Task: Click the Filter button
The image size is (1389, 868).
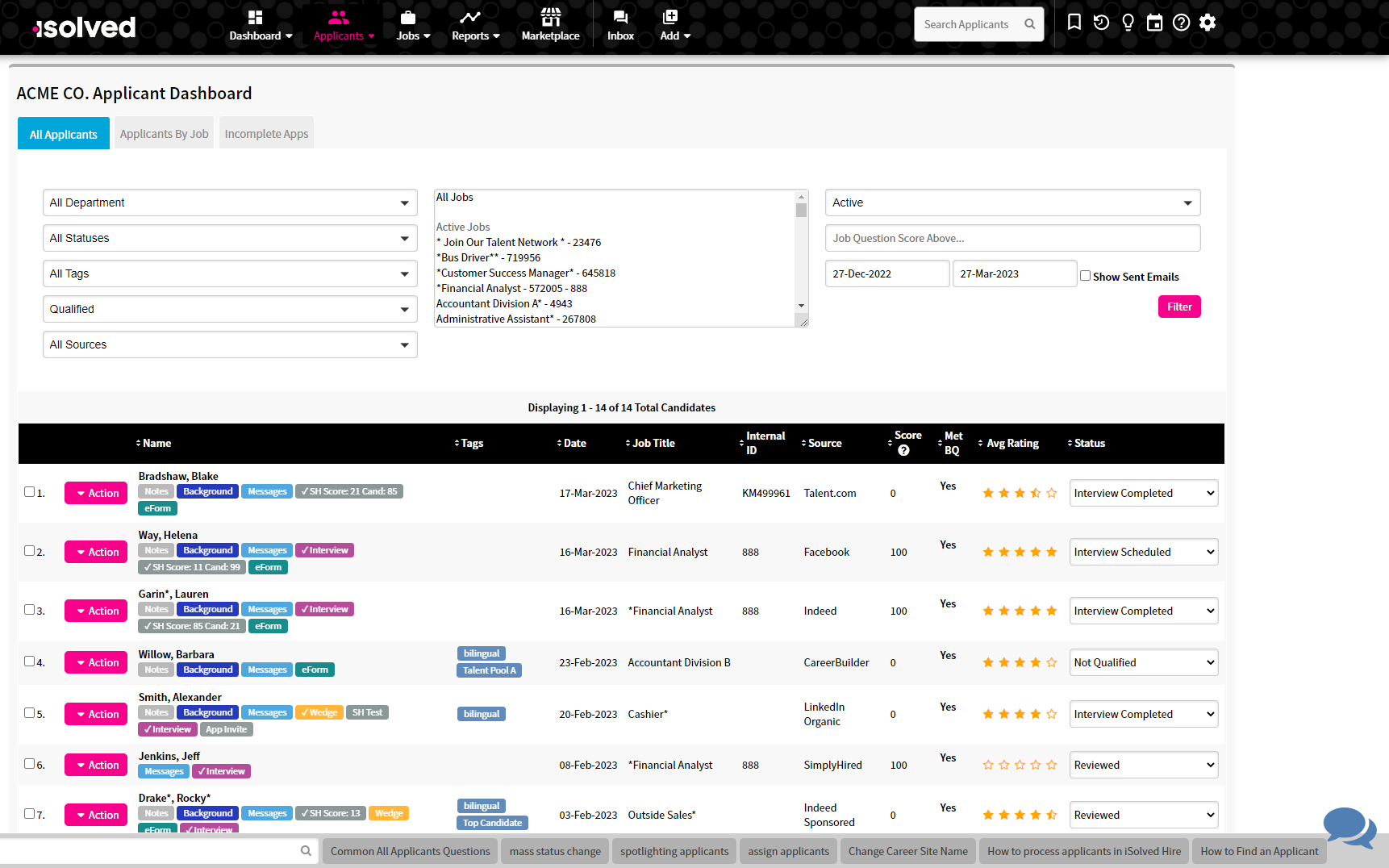Action: [x=1178, y=307]
